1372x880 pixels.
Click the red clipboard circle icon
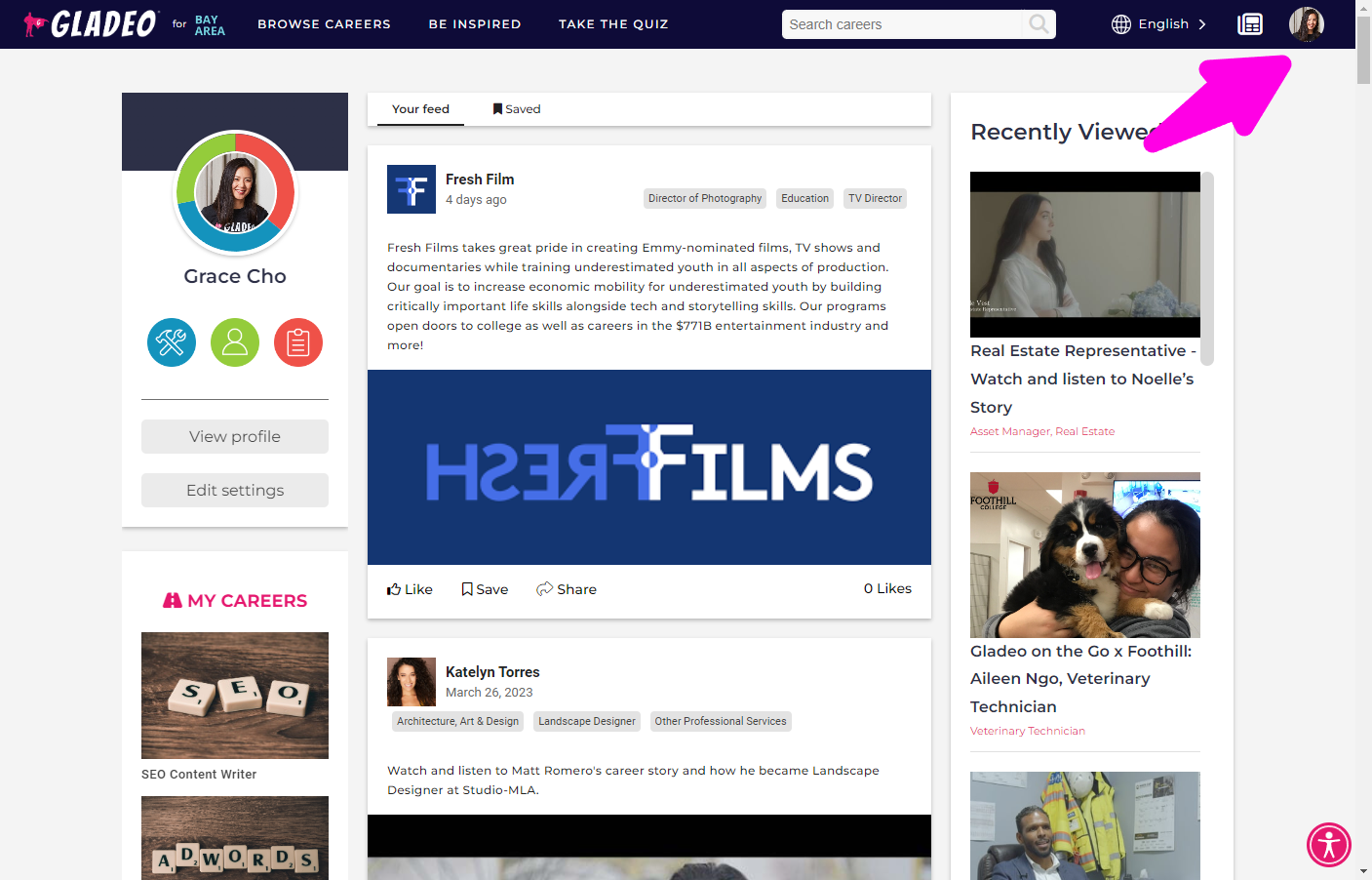coord(298,342)
